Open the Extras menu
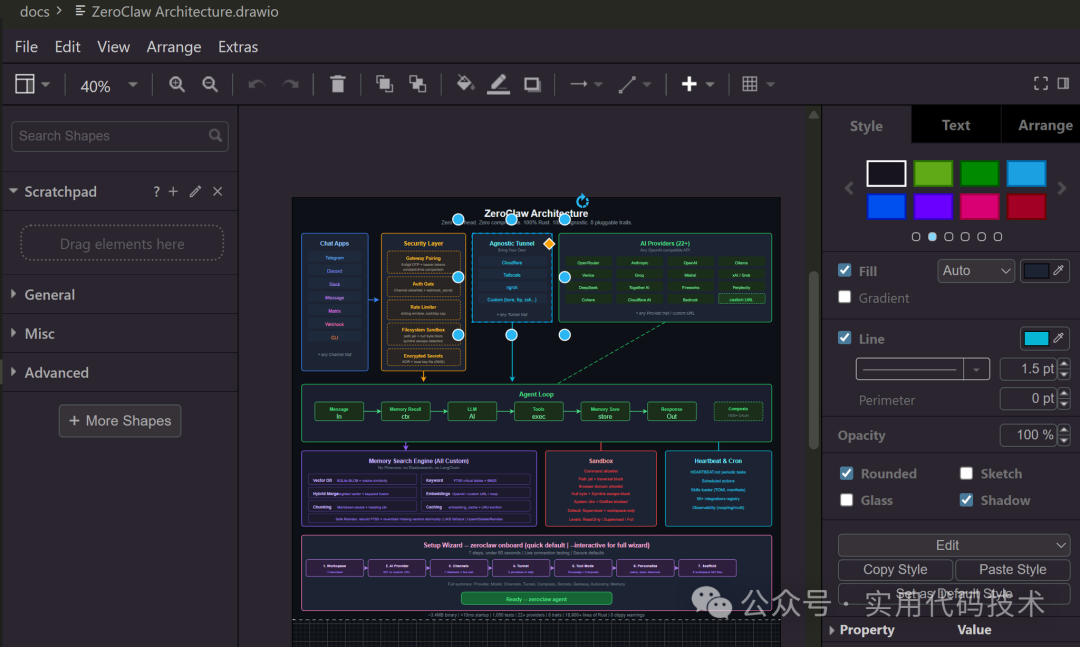This screenshot has height=647, width=1080. [238, 46]
